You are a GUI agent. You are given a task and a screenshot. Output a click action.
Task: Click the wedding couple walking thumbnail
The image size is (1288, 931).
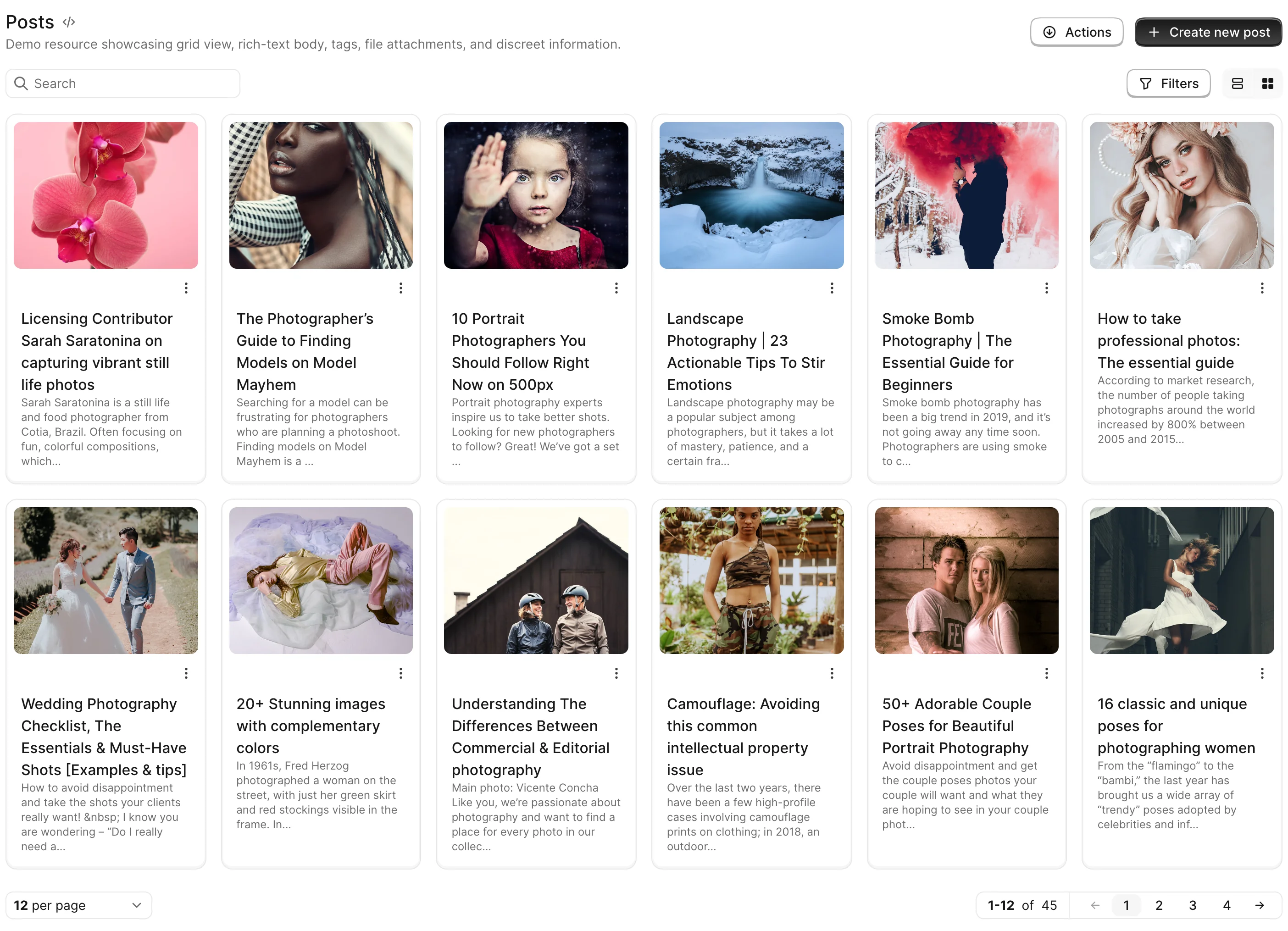coord(105,580)
